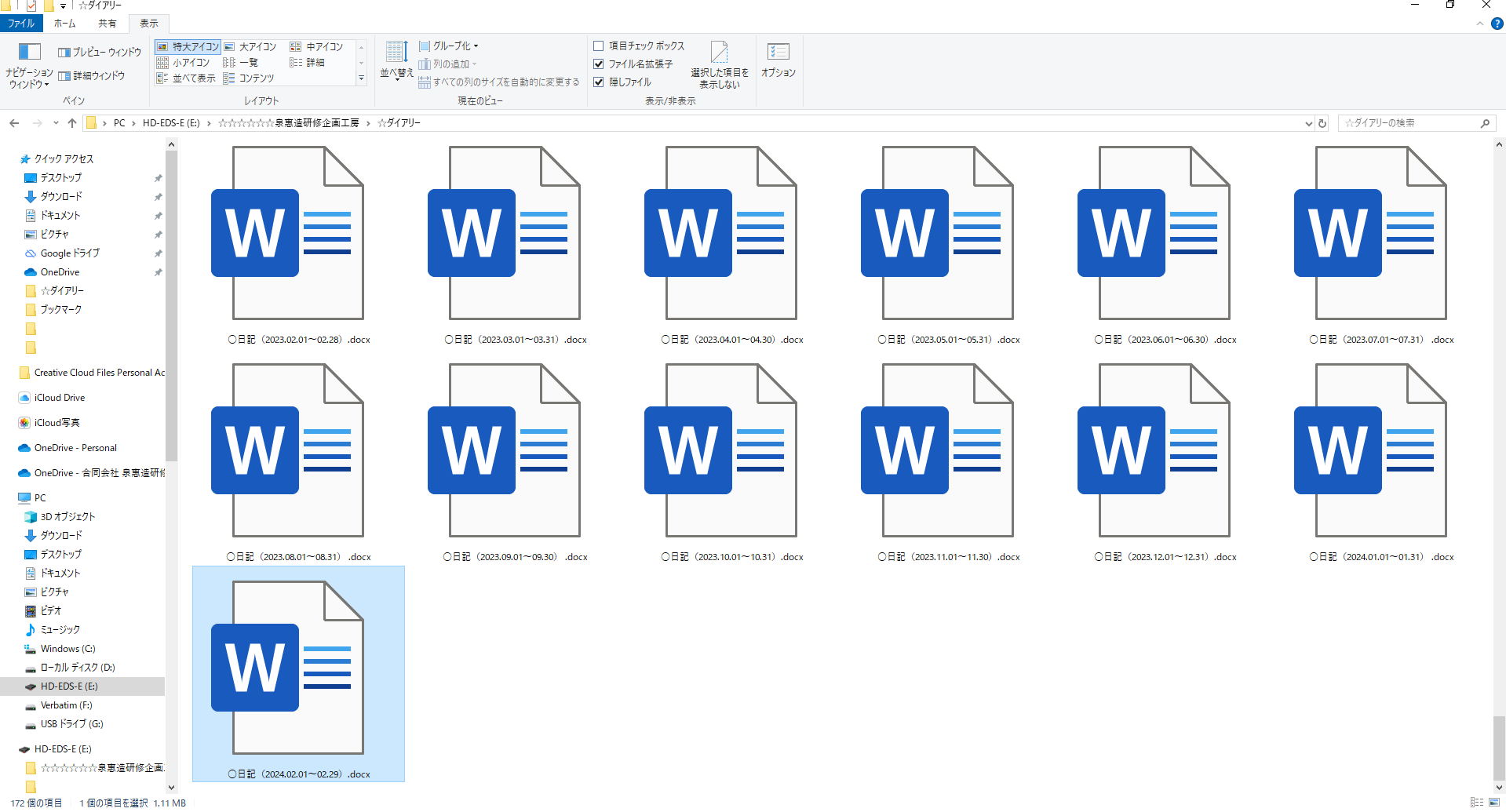Select Details (詳細) layout
Screen dimensions: 1506x812
coord(308,63)
